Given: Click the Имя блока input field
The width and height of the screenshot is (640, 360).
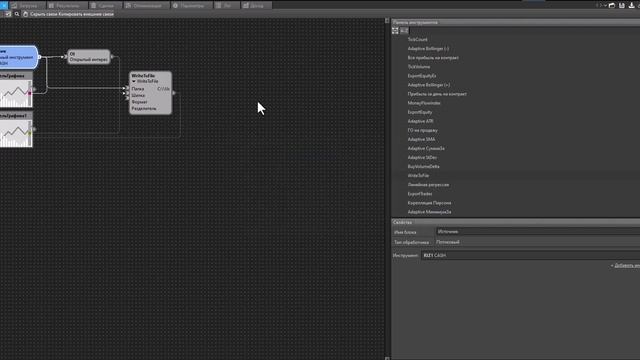Looking at the screenshot, I should (538, 231).
